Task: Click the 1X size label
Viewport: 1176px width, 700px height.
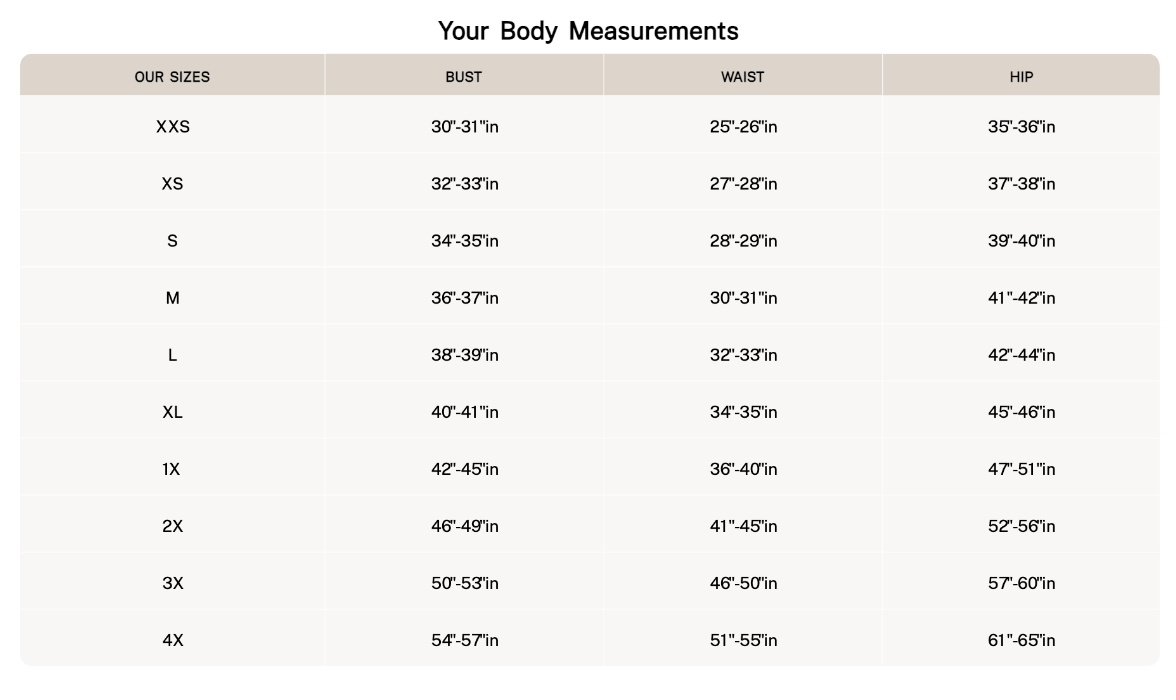Action: [172, 469]
